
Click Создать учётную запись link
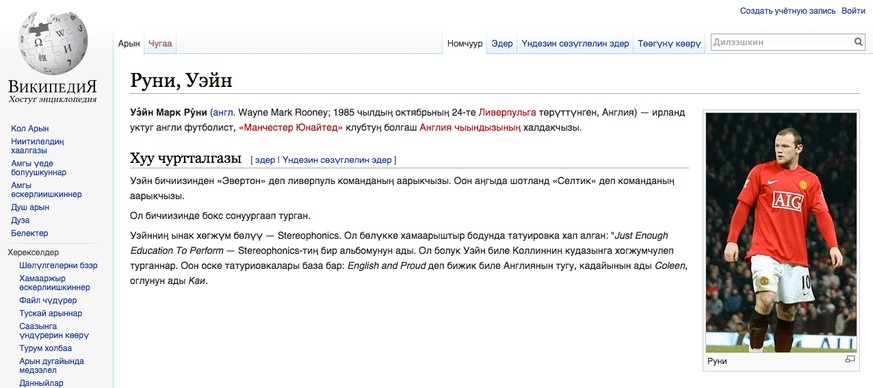[788, 11]
